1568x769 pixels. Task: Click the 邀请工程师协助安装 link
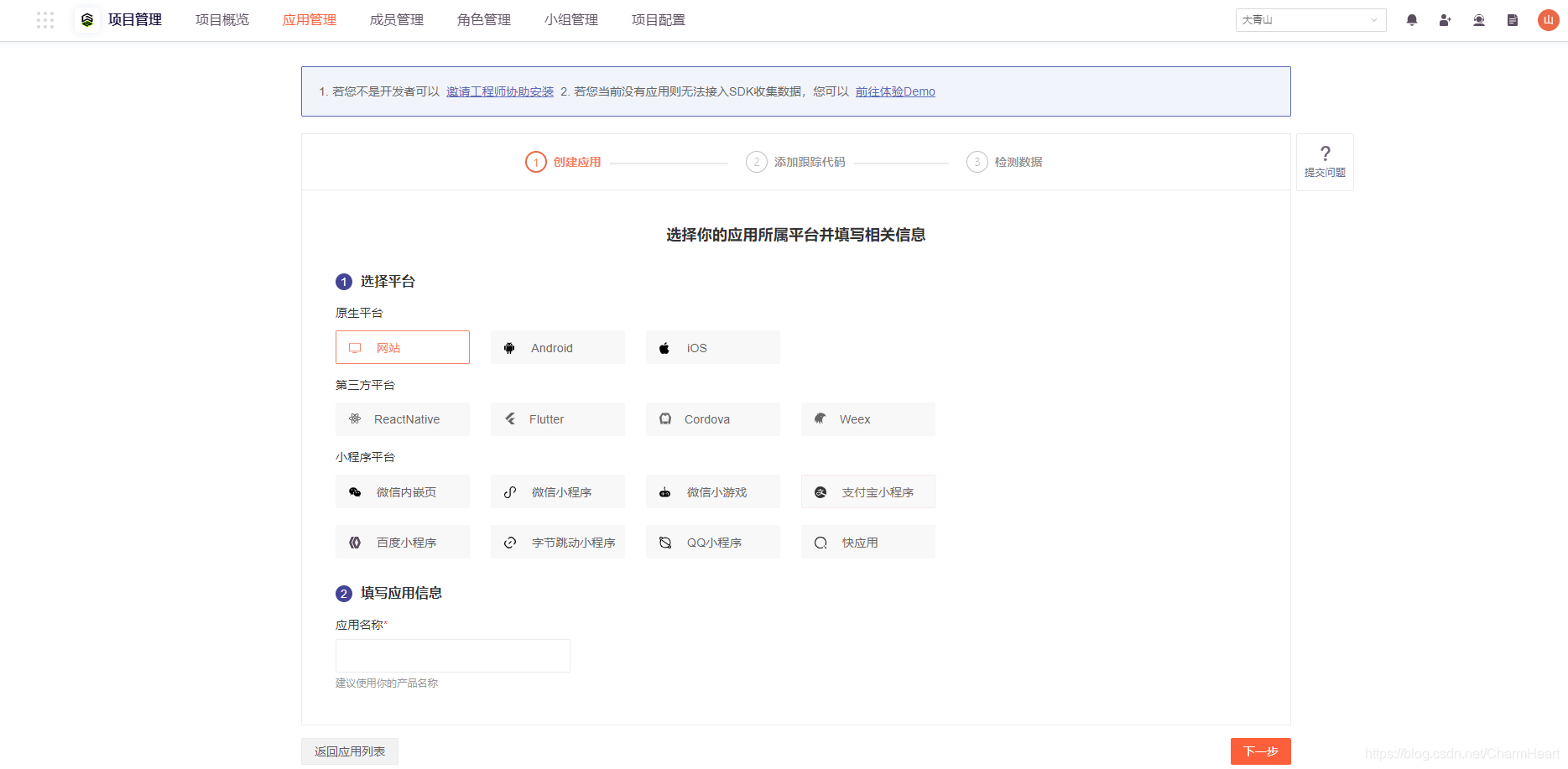tap(499, 91)
